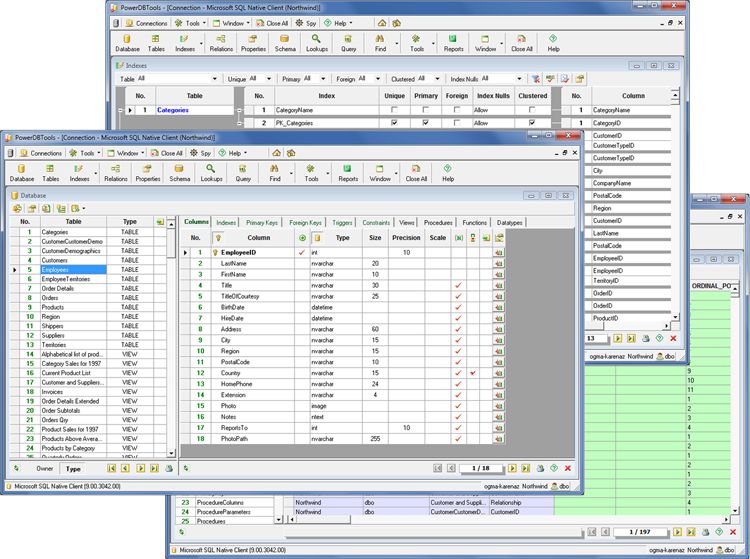Toggle the Unique checkbox for CategoryName index
The image size is (750, 559).
pyautogui.click(x=397, y=110)
